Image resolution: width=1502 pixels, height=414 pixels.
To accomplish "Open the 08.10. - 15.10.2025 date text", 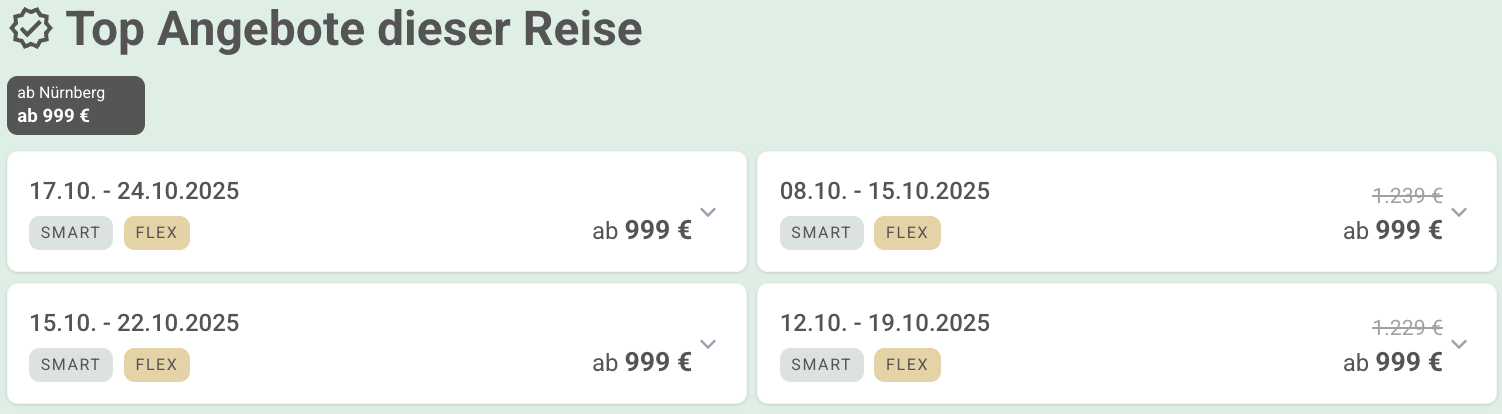I will (885, 191).
